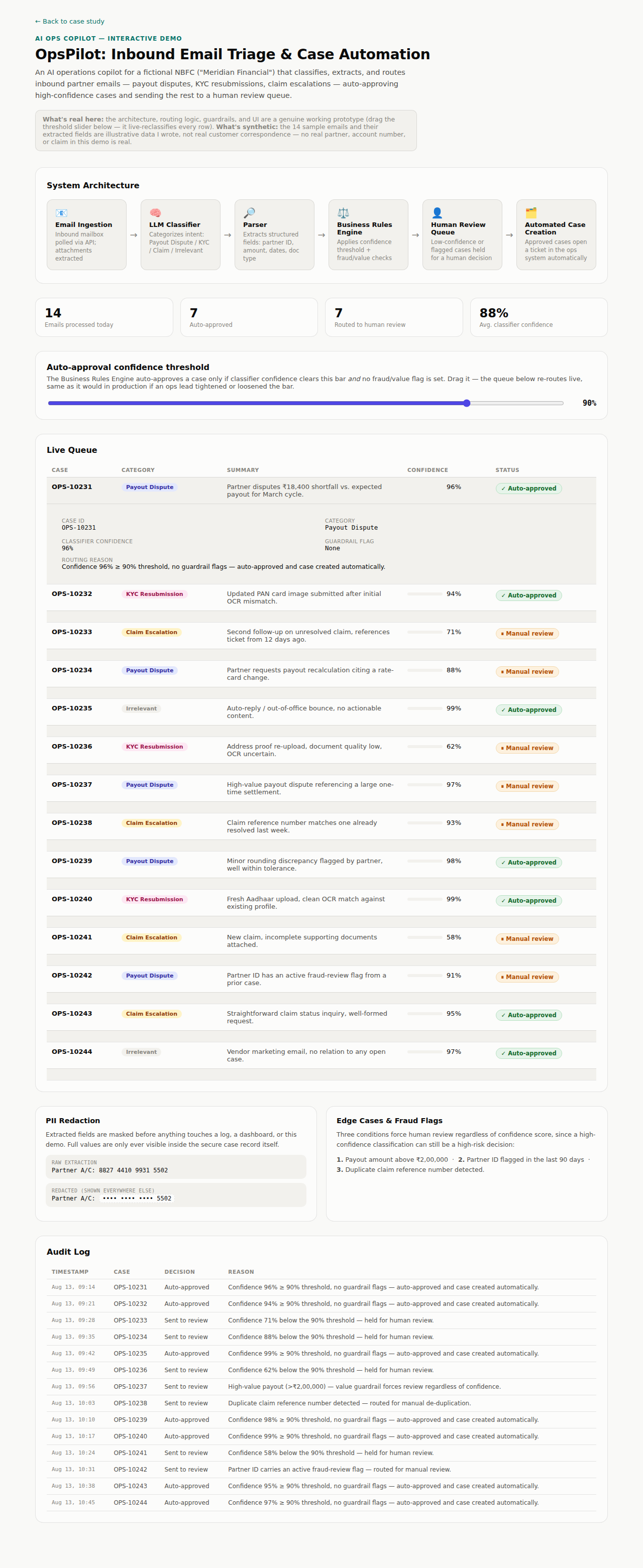Click the CATEGORY column header in Live Queue
Image resolution: width=643 pixels, height=1568 pixels.
click(x=138, y=470)
